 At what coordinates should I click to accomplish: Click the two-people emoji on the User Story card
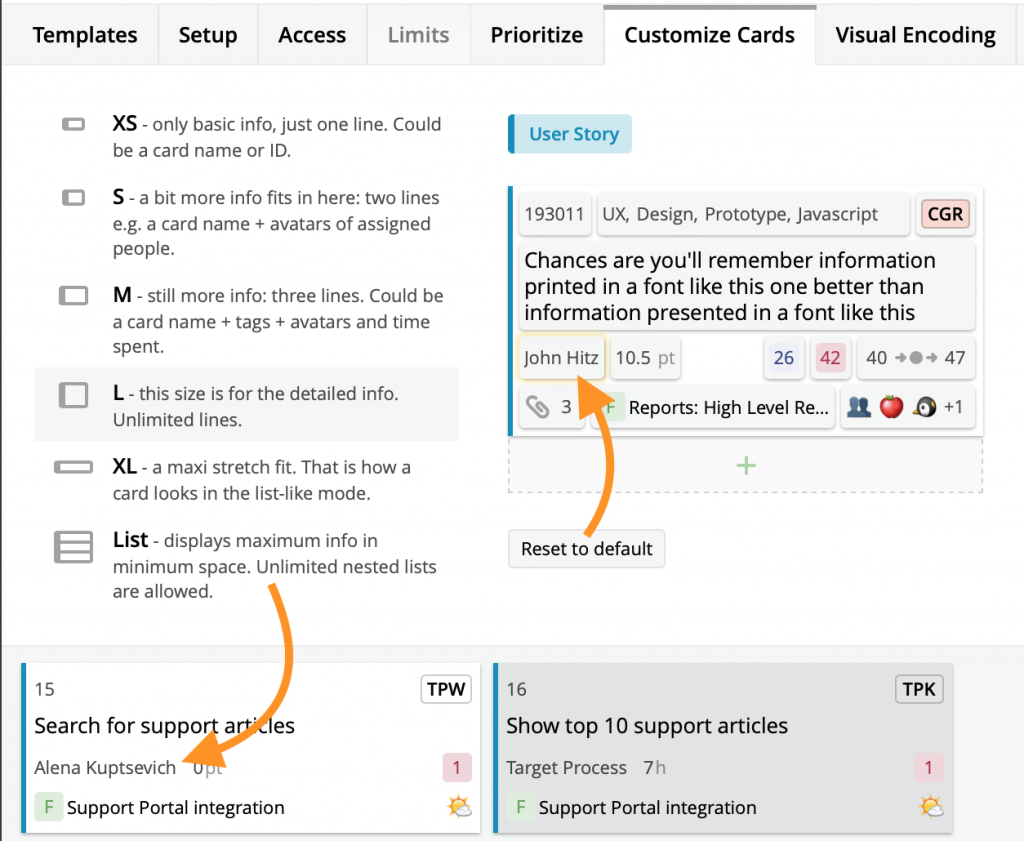tap(859, 407)
